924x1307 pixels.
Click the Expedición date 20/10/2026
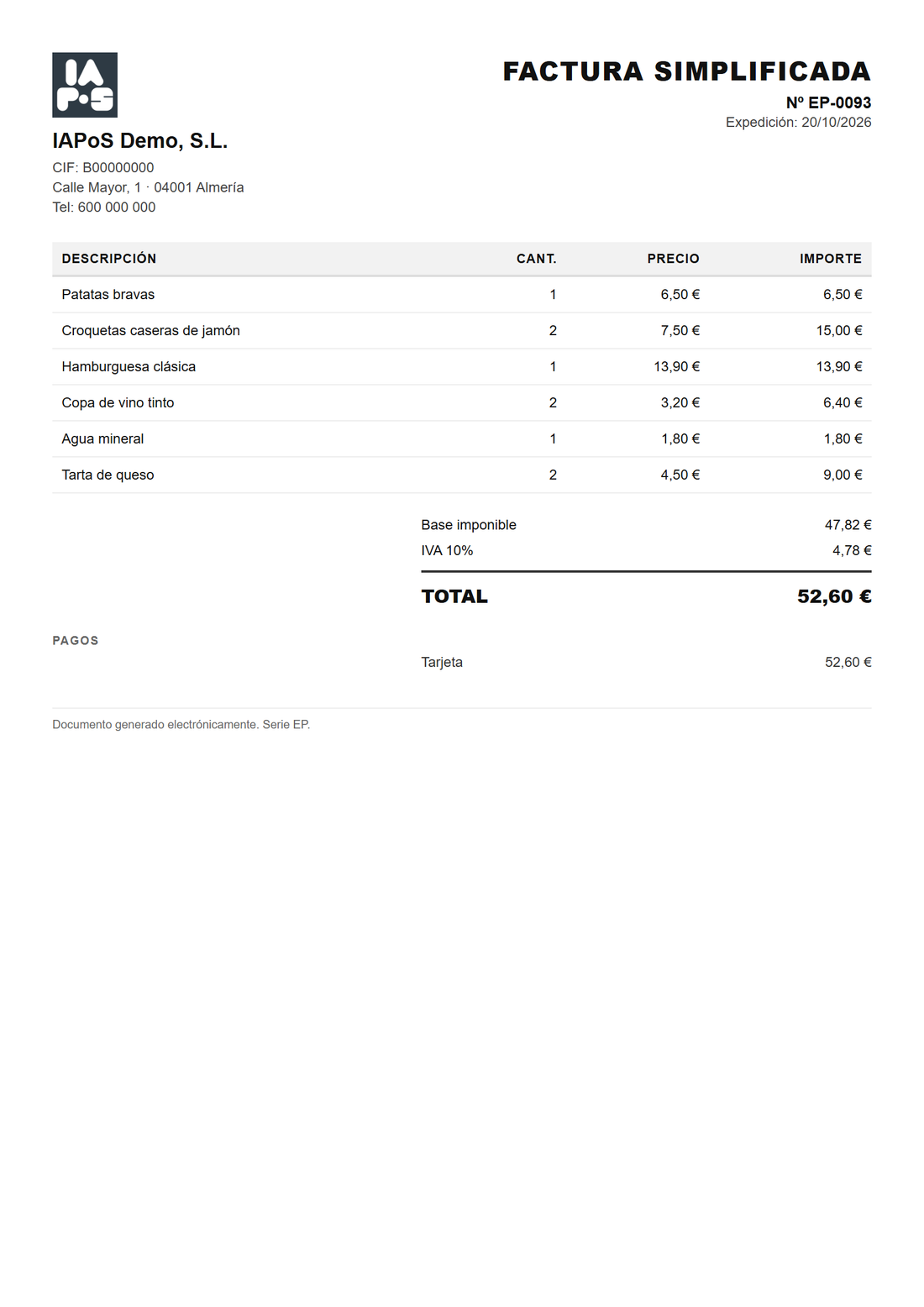[798, 123]
